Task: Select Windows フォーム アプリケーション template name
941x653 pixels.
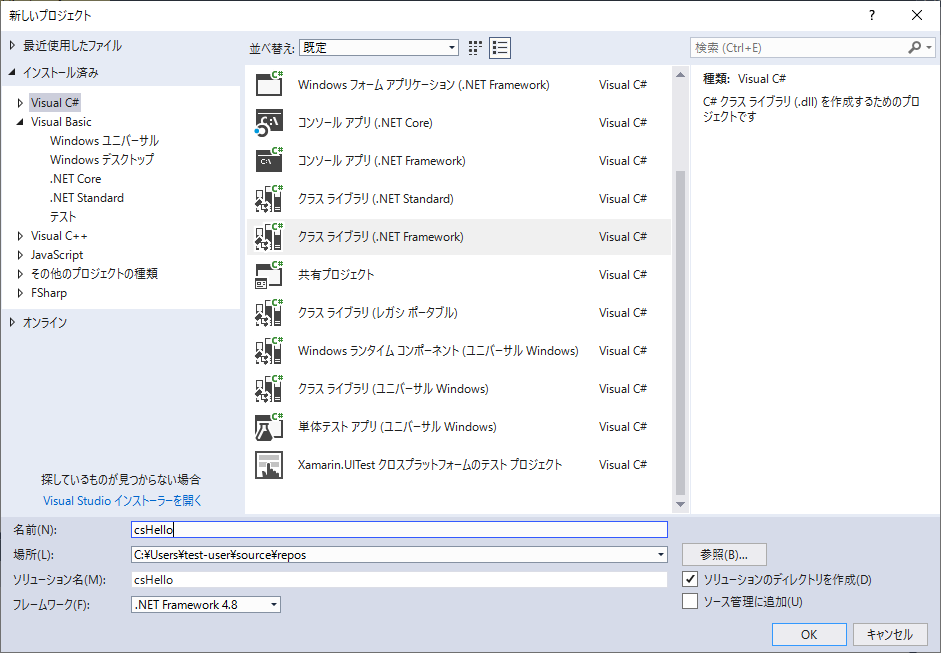Action: (424, 85)
